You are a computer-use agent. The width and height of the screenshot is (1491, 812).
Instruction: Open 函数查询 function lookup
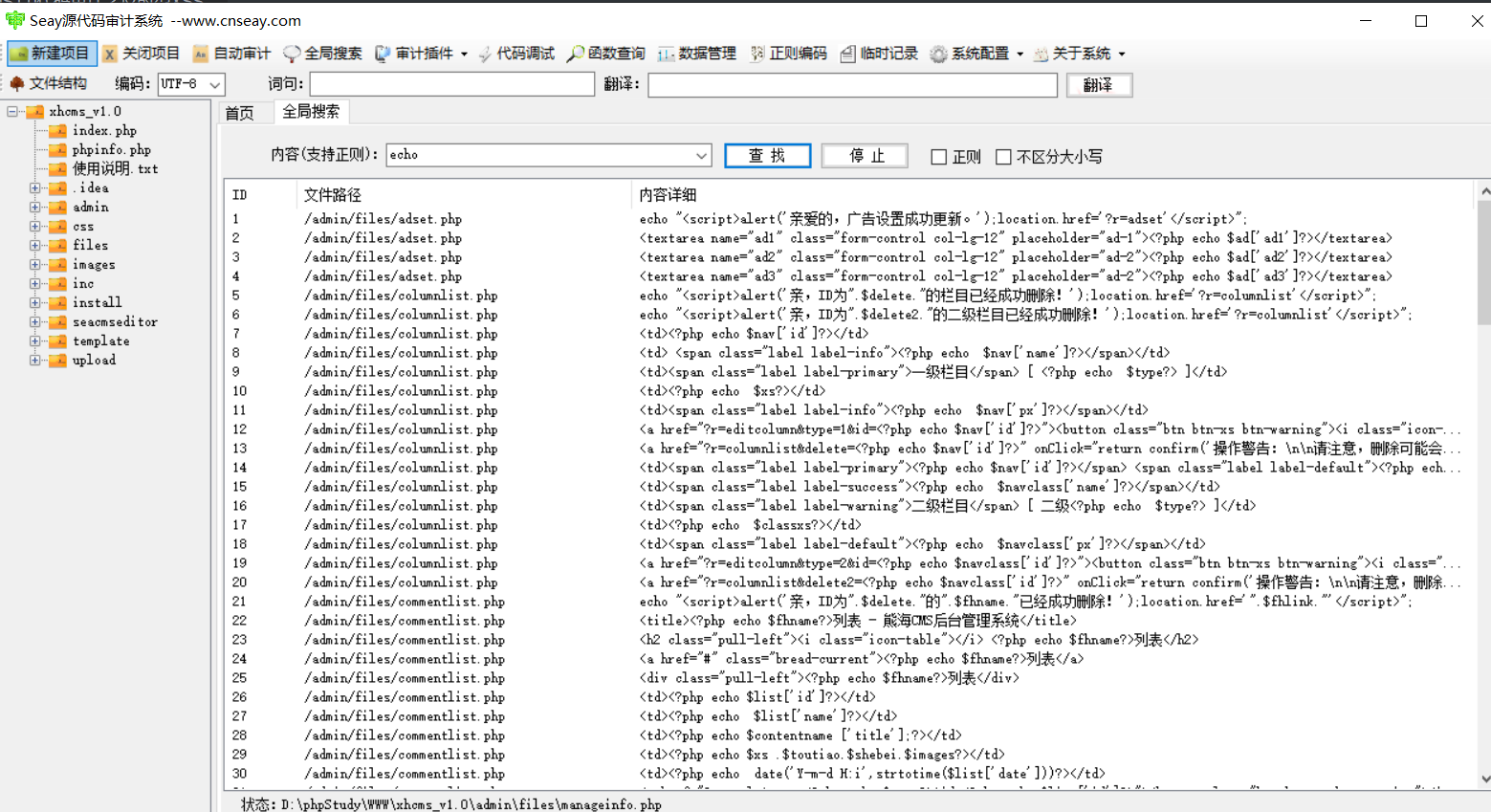coord(606,54)
